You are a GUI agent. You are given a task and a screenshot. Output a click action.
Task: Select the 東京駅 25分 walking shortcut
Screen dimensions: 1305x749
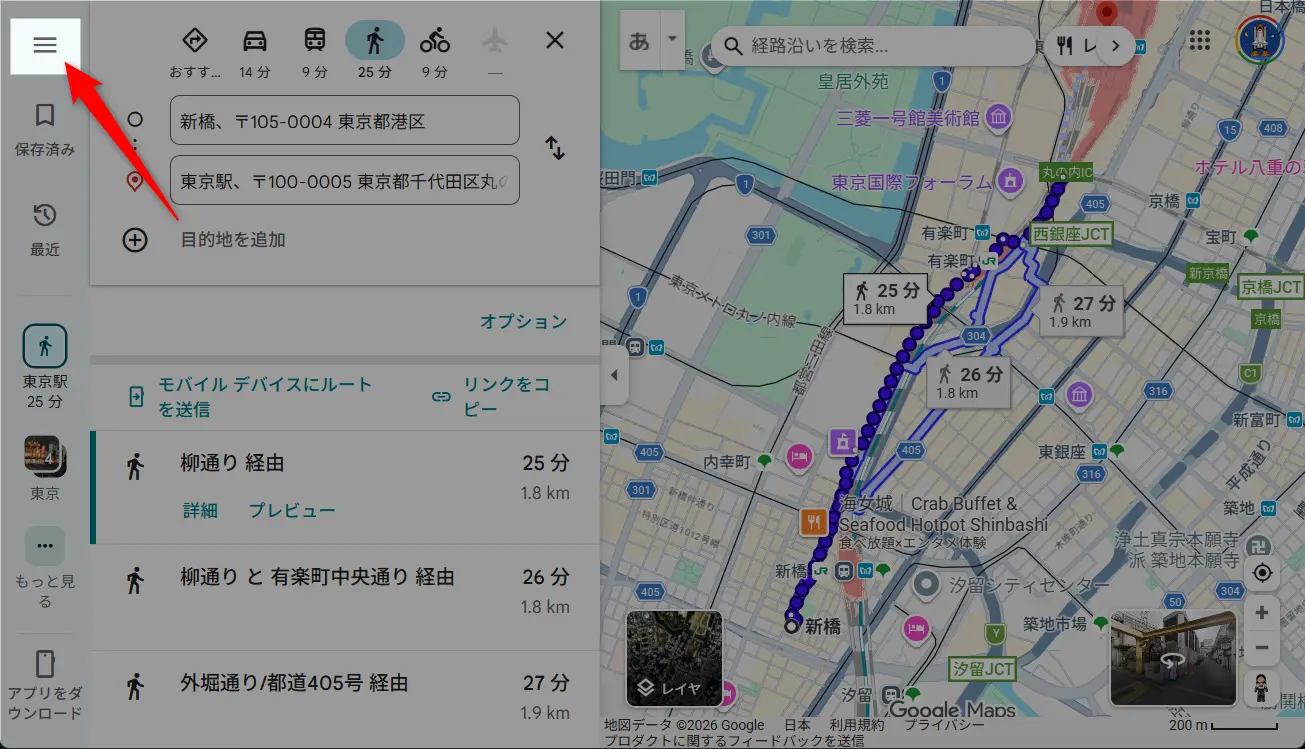pos(45,367)
